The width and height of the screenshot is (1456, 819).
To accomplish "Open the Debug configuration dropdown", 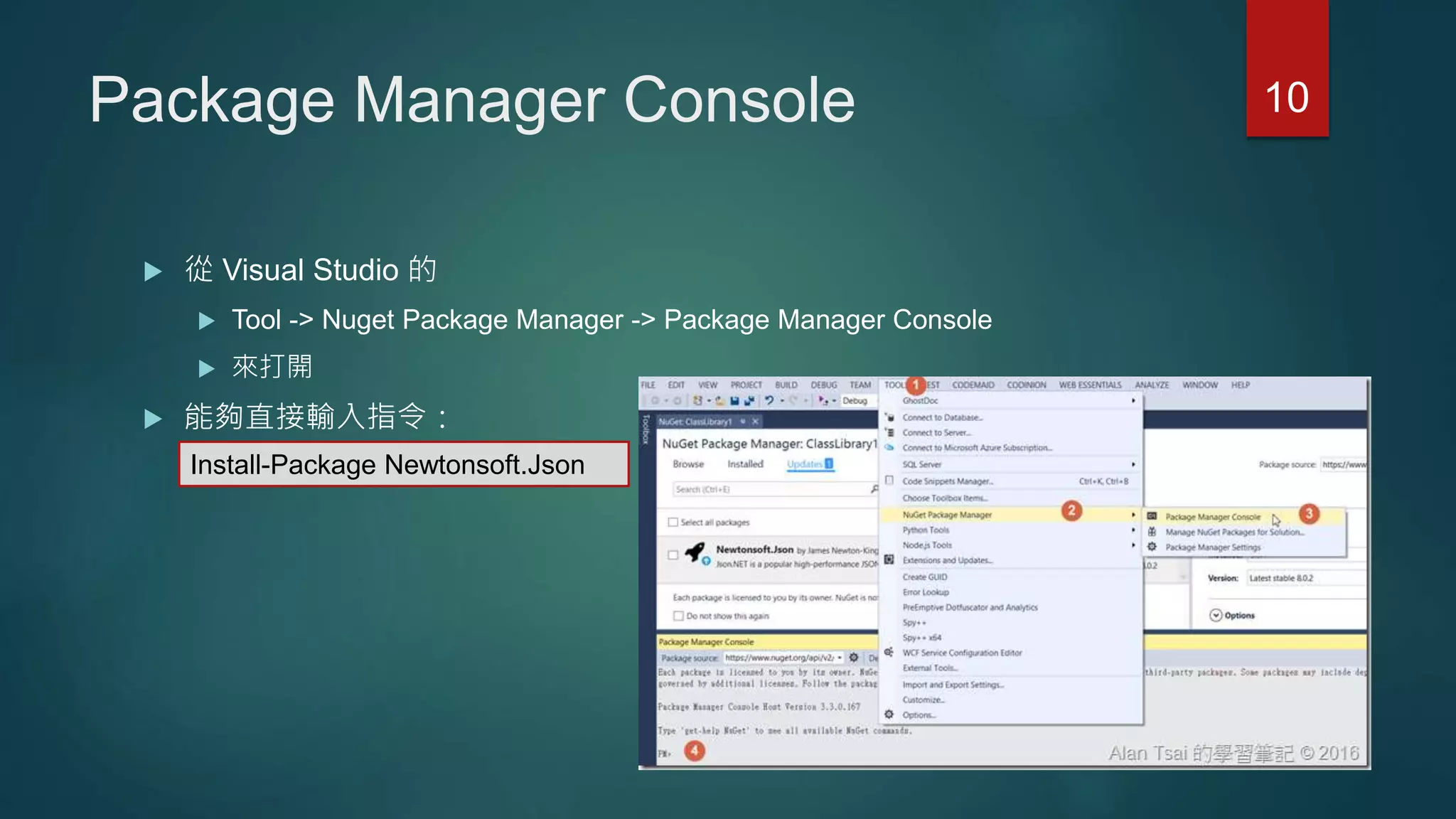I will click(x=859, y=401).
